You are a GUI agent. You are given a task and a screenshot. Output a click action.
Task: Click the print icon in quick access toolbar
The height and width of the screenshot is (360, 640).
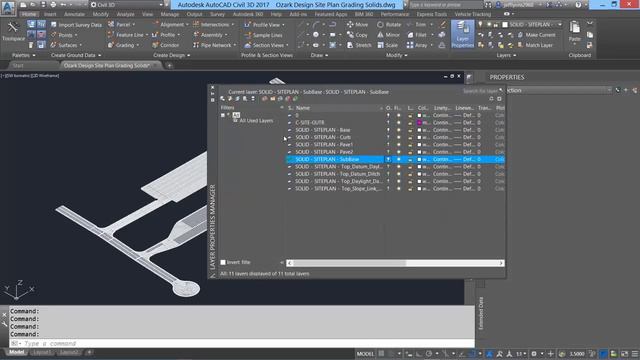pos(53,5)
